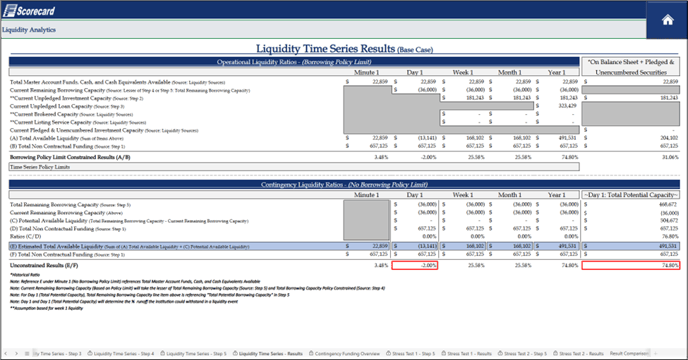Select red-outlined Day 1 unconstrained result cell
Image resolution: width=688 pixels, height=360 pixels.
point(415,265)
